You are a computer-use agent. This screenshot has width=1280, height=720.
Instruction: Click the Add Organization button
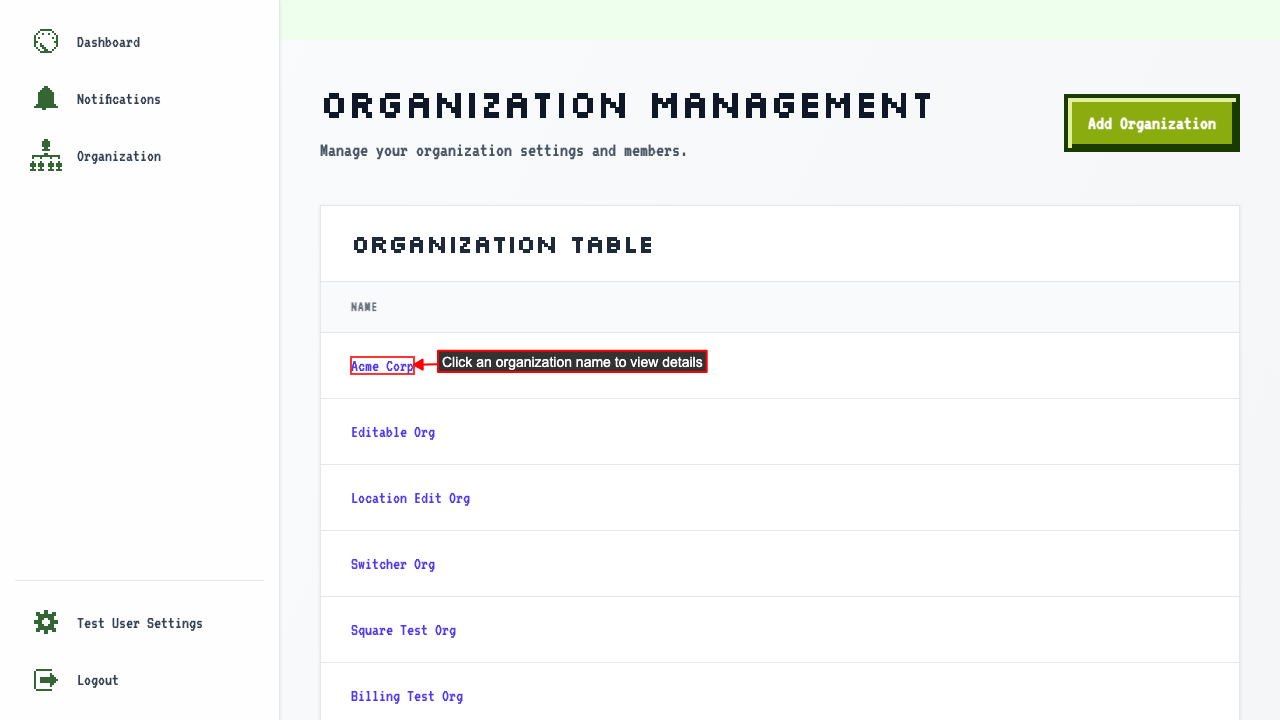pyautogui.click(x=1152, y=124)
